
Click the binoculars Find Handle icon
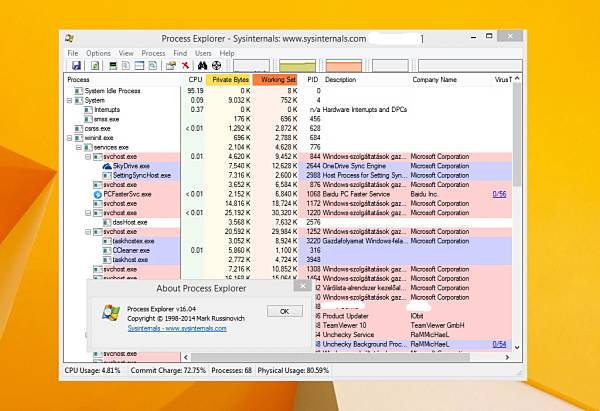tap(202, 65)
